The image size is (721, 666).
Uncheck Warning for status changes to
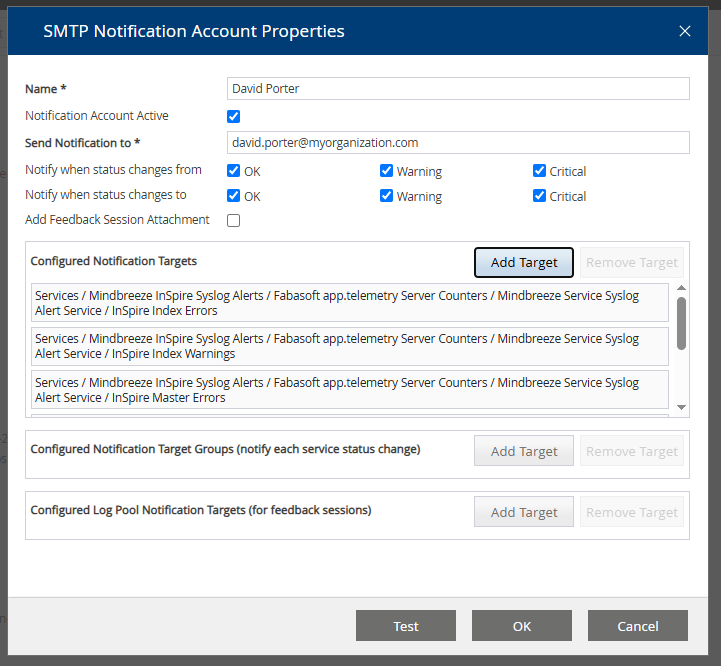coord(387,196)
